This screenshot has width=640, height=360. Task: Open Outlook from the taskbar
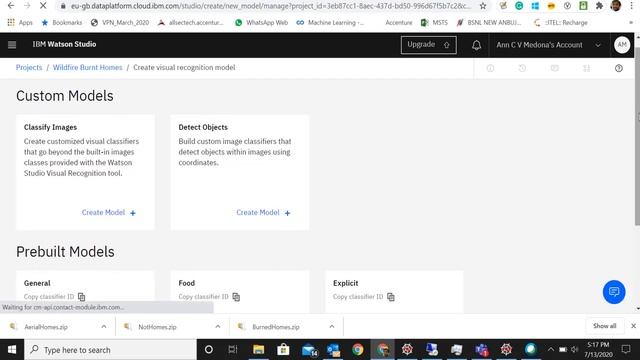click(333, 350)
